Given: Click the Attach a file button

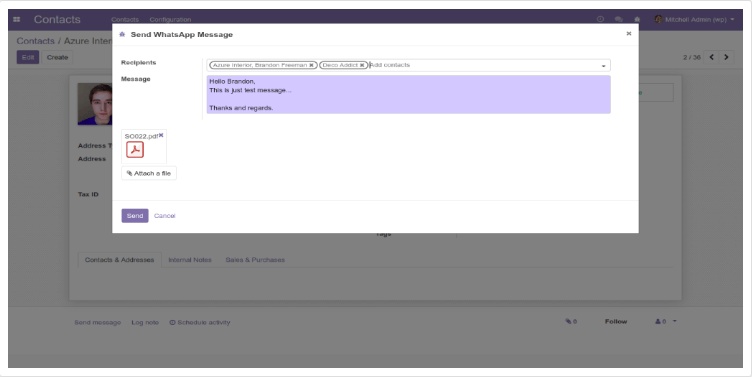Looking at the screenshot, I should [149, 173].
